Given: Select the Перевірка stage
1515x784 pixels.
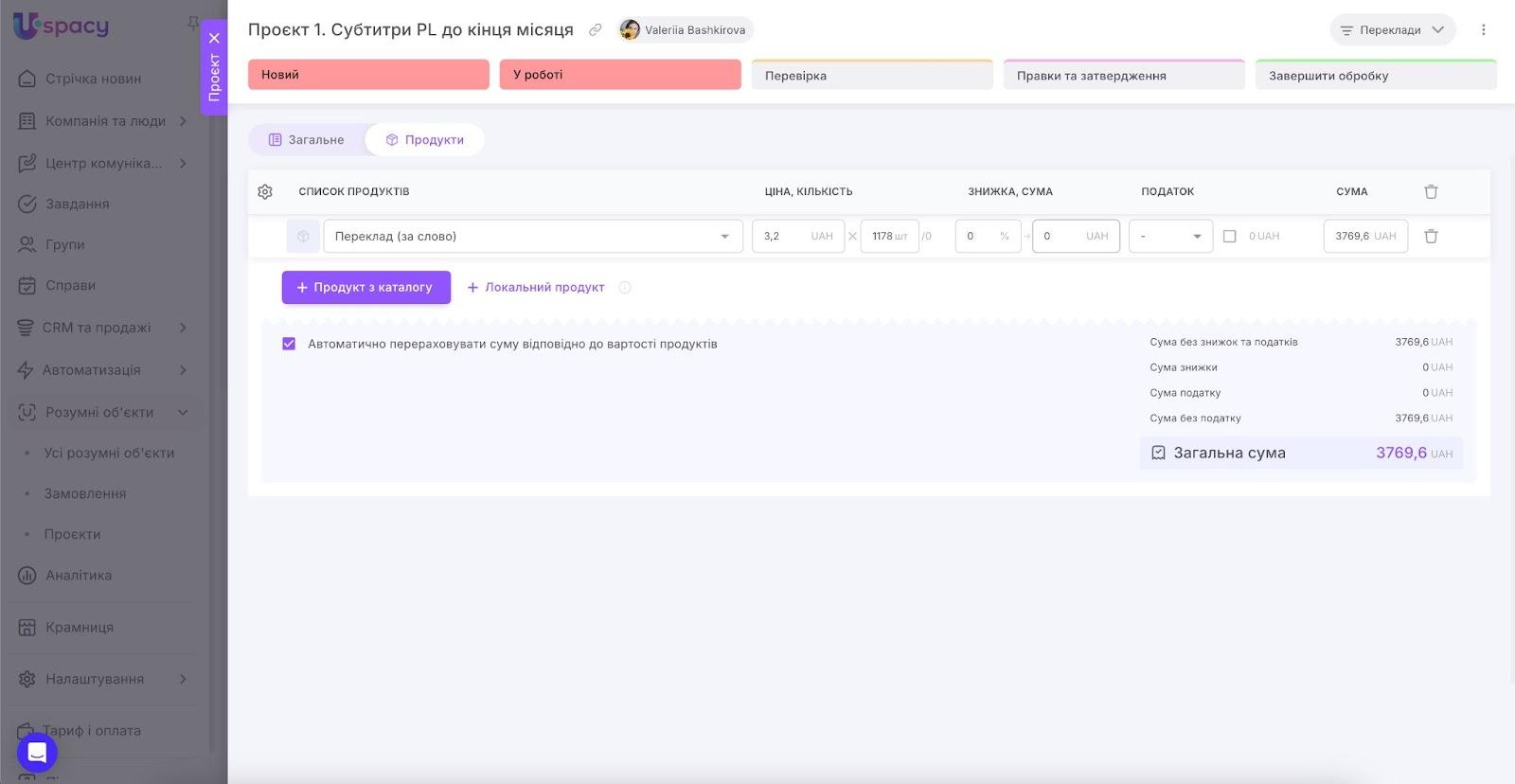Looking at the screenshot, I should point(872,75).
